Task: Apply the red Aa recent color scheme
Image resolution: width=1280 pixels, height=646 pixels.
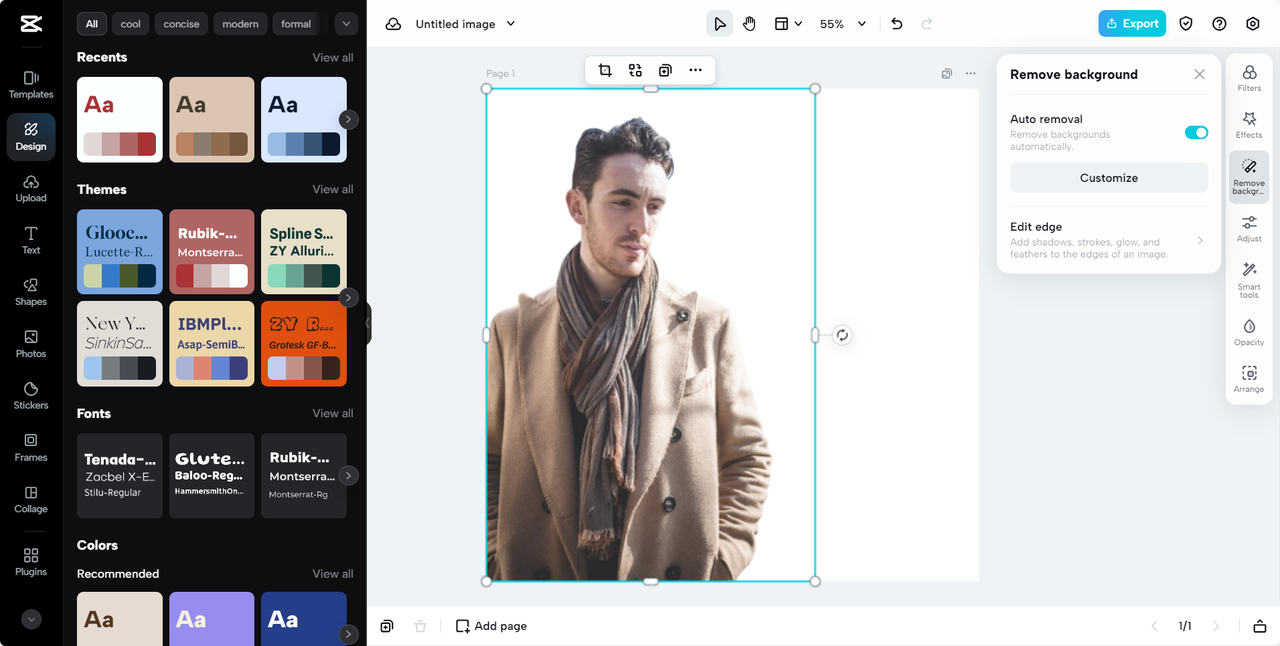Action: click(120, 119)
